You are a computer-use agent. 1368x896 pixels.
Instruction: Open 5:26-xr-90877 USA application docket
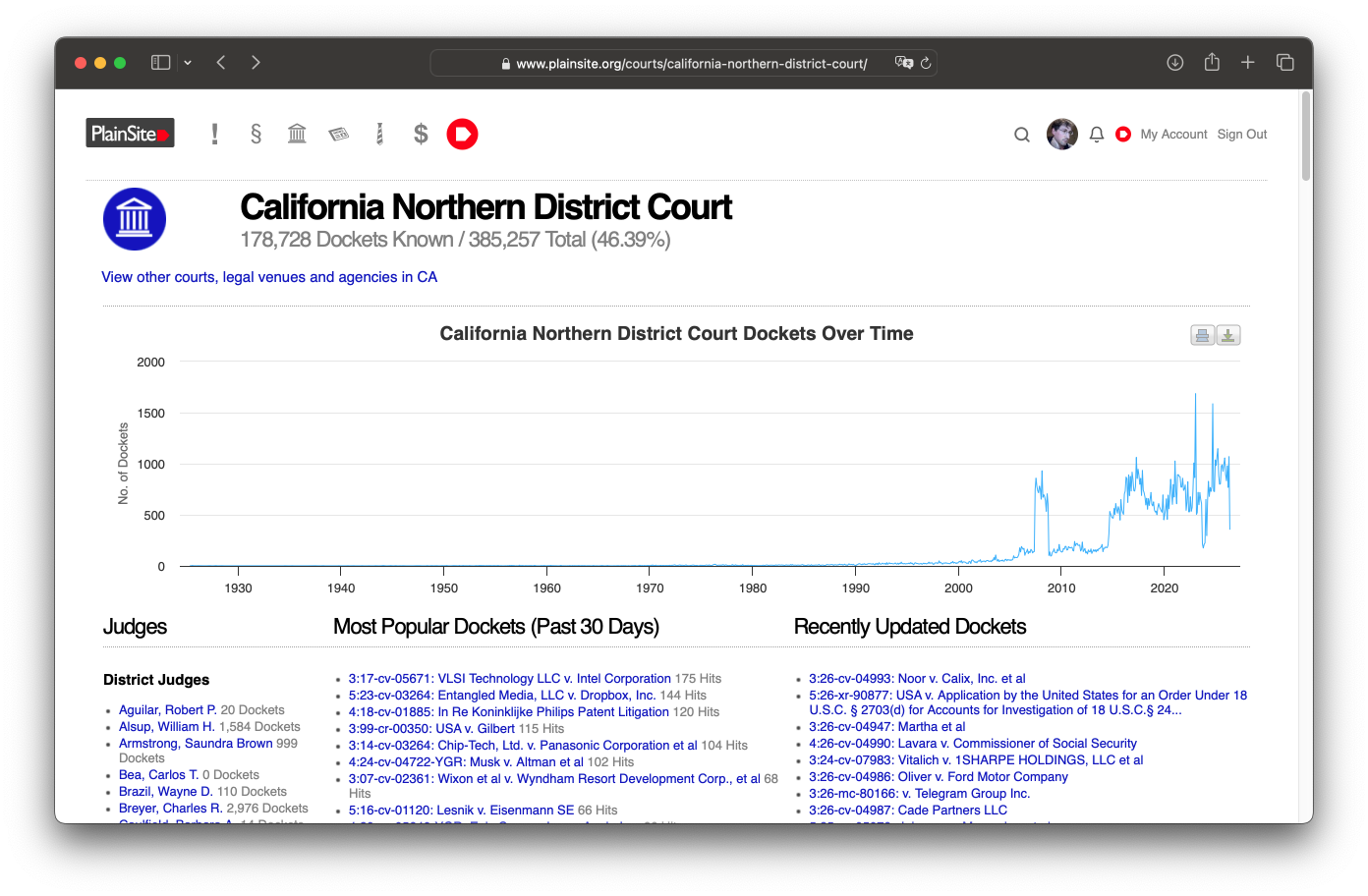click(x=1028, y=702)
